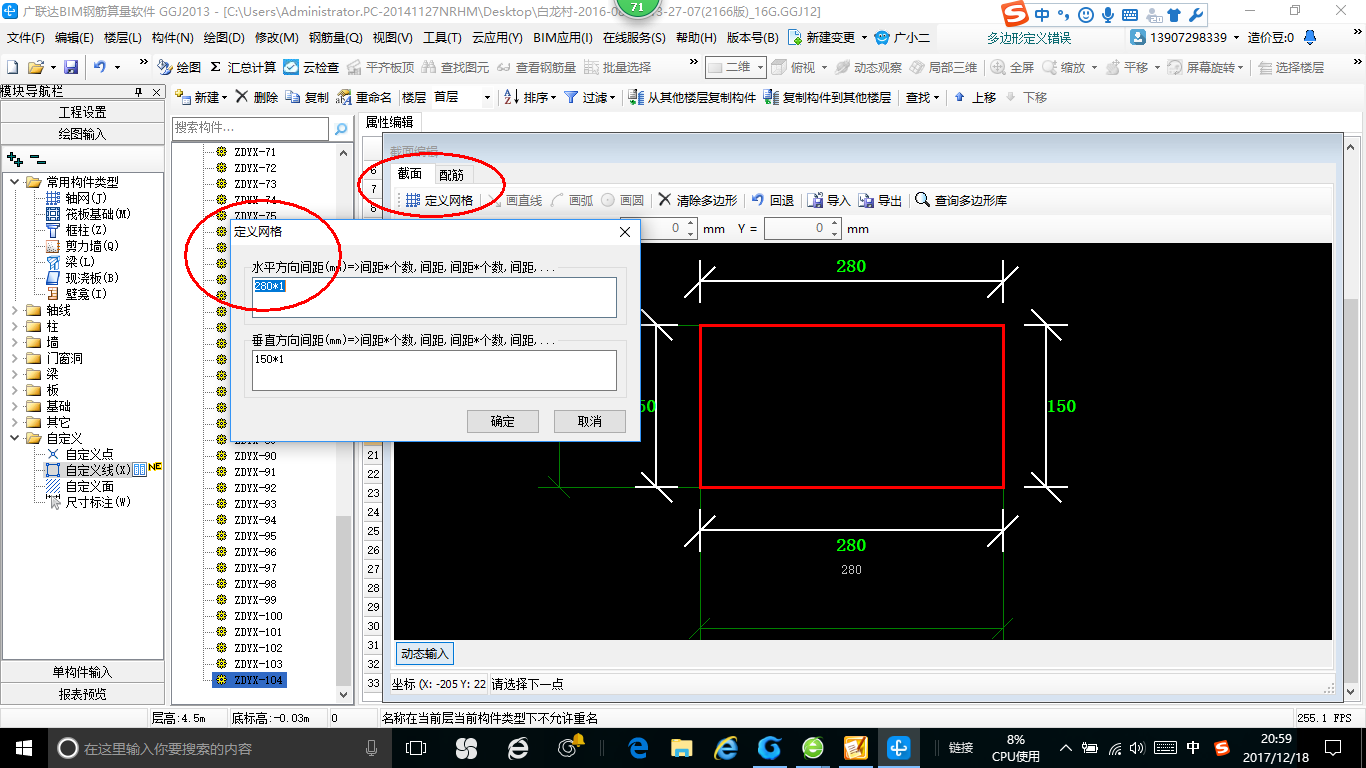Open 单构件输入 panel

(x=82, y=672)
